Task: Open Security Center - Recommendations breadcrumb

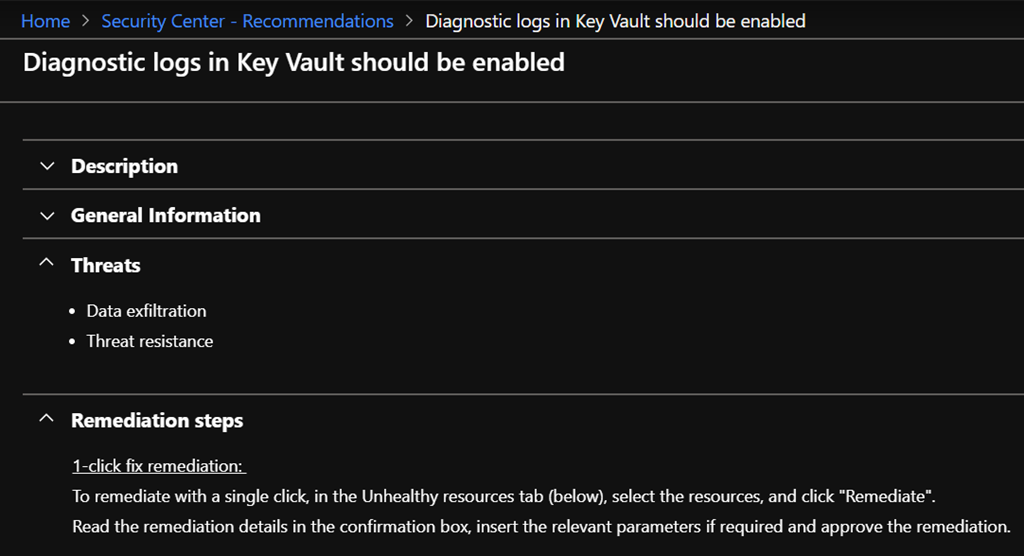Action: [247, 21]
